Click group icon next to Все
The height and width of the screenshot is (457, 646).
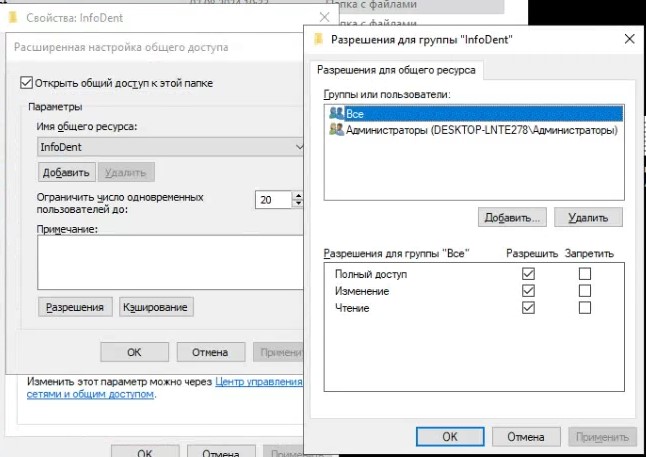tap(336, 113)
